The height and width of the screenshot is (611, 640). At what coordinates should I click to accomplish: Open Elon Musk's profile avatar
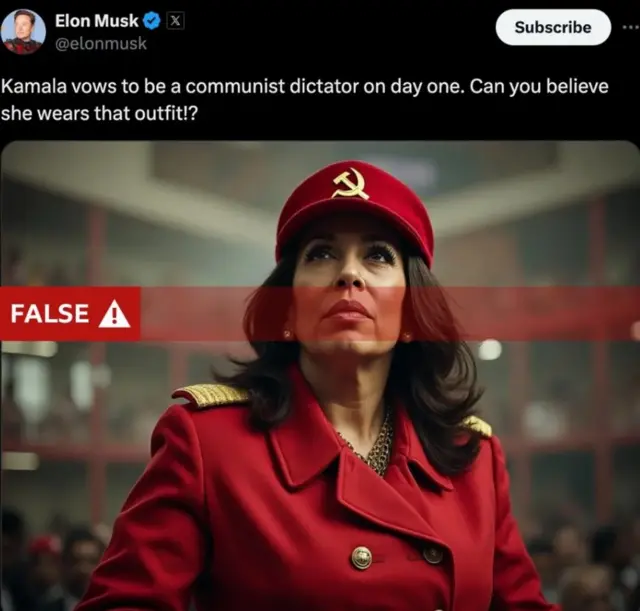point(23,32)
